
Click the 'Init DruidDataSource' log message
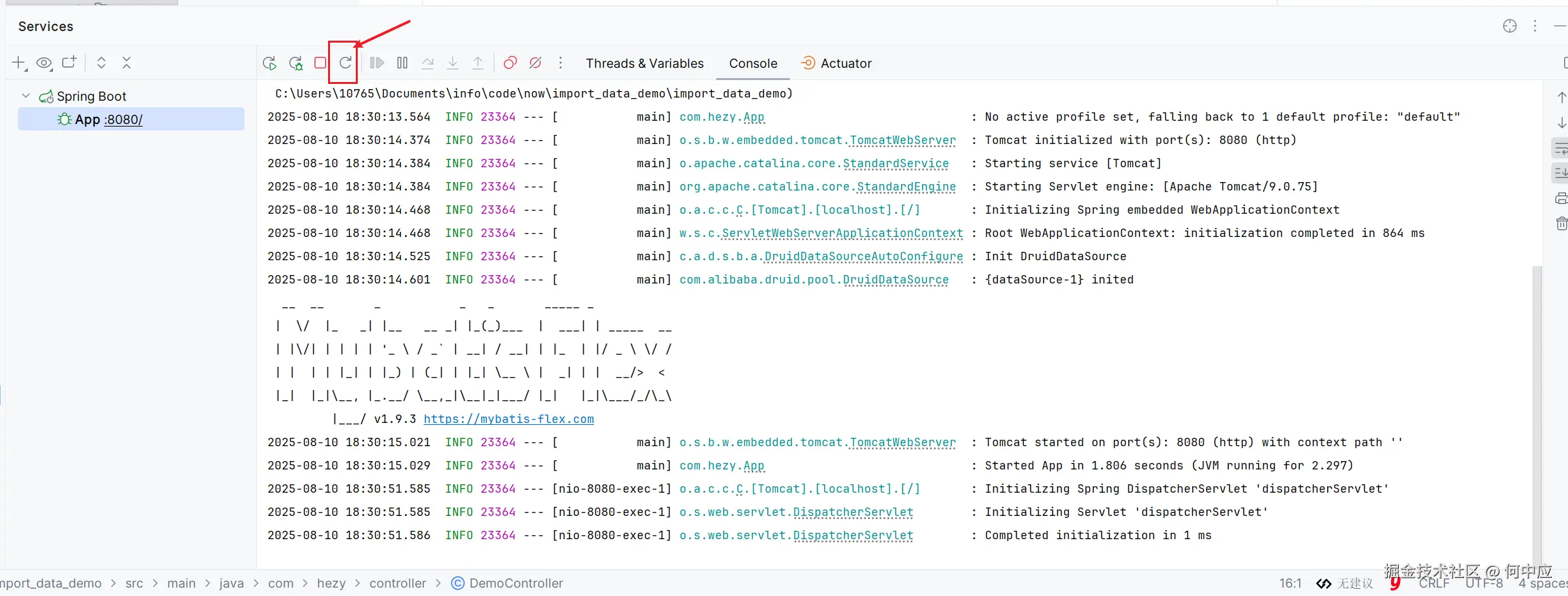tap(1055, 256)
